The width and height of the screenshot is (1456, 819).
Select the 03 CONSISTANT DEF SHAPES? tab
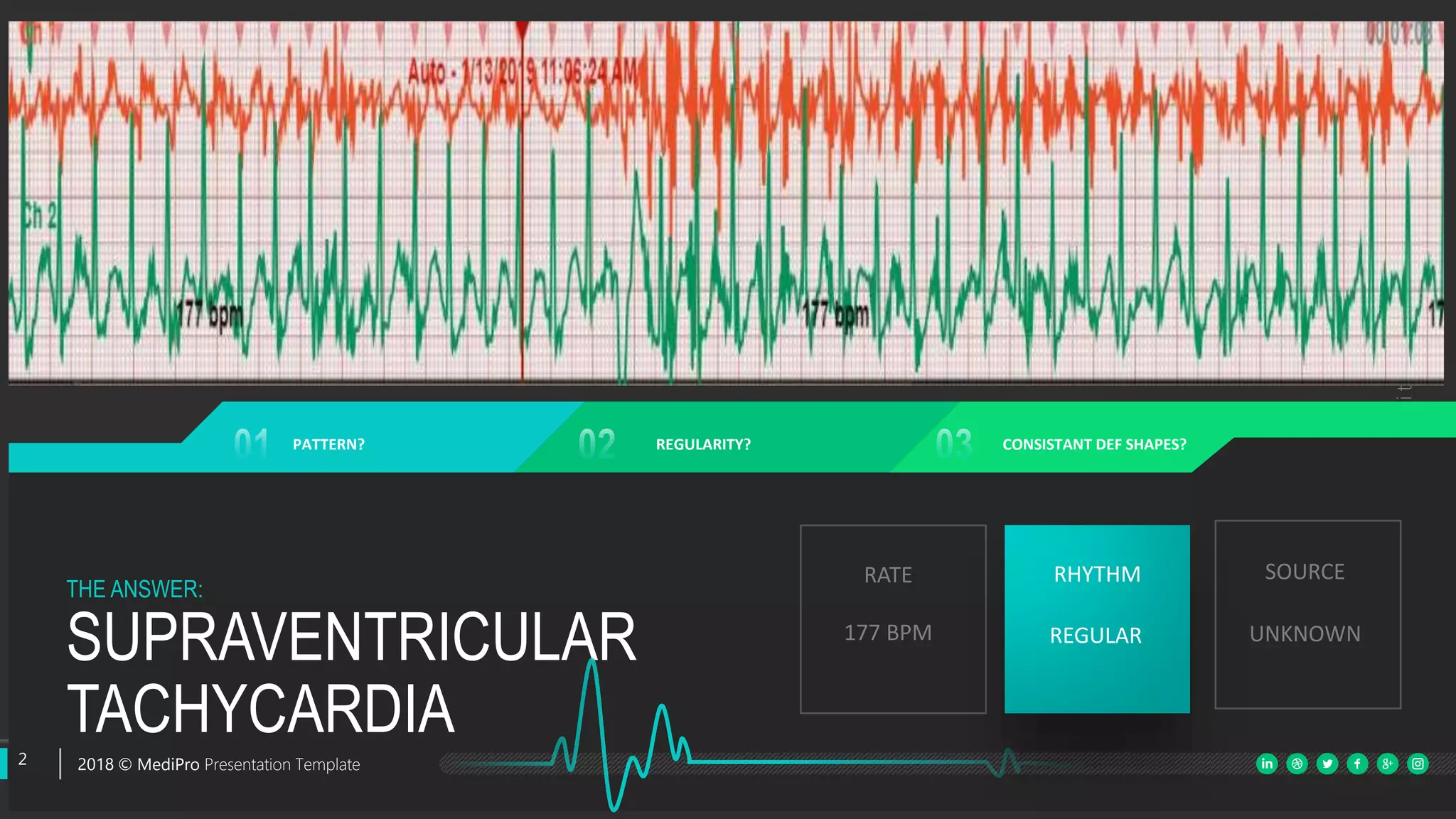click(1093, 444)
